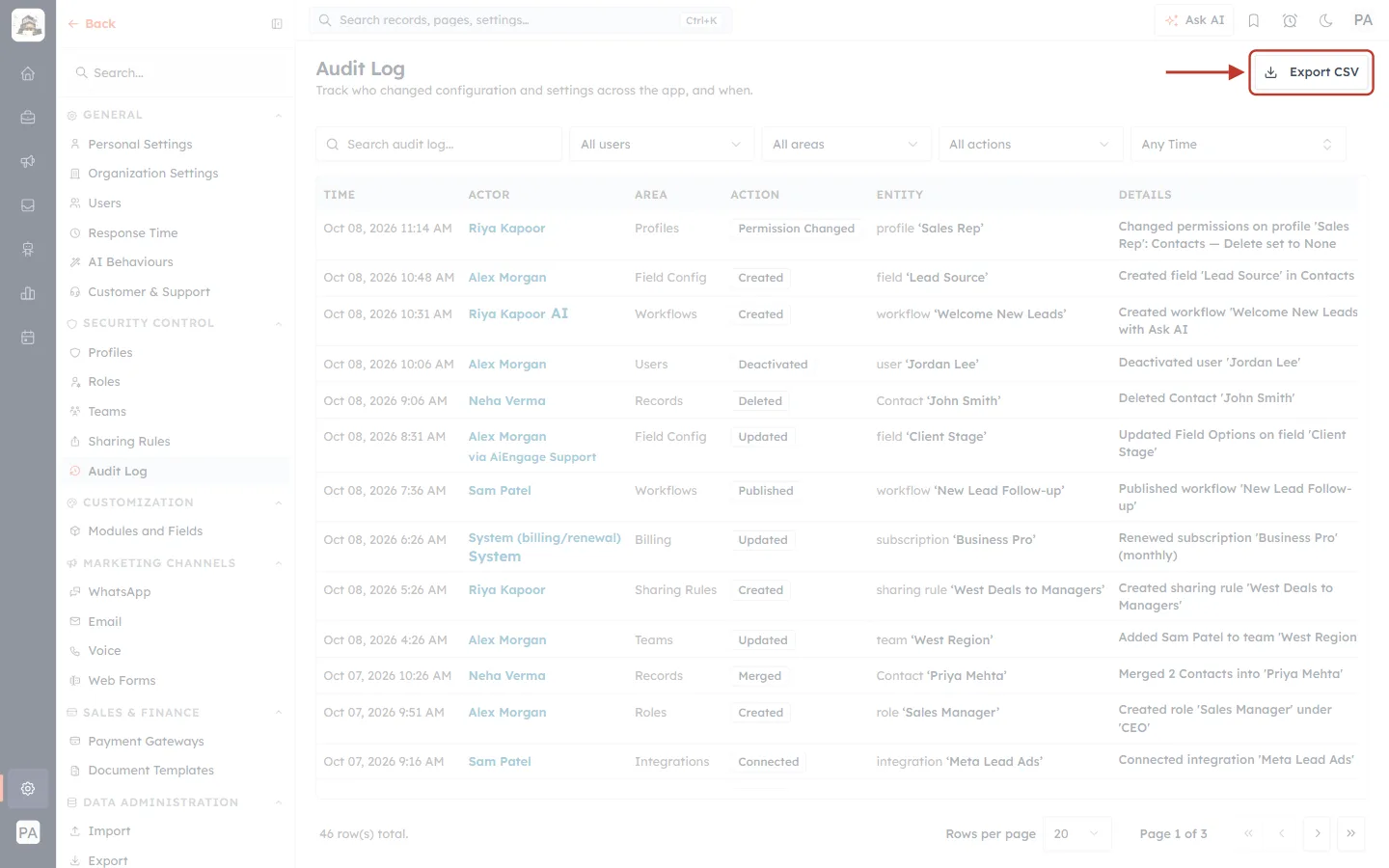Click the Ask AI button
1389x868 pixels.
pyautogui.click(x=1194, y=20)
